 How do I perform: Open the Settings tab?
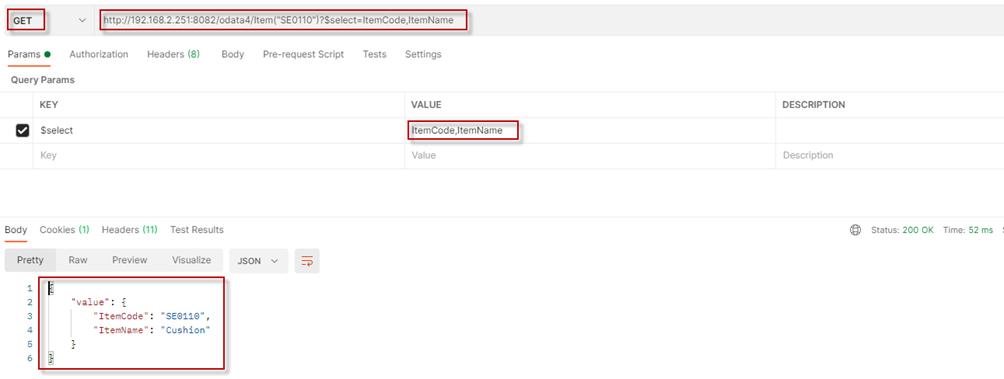click(423, 54)
